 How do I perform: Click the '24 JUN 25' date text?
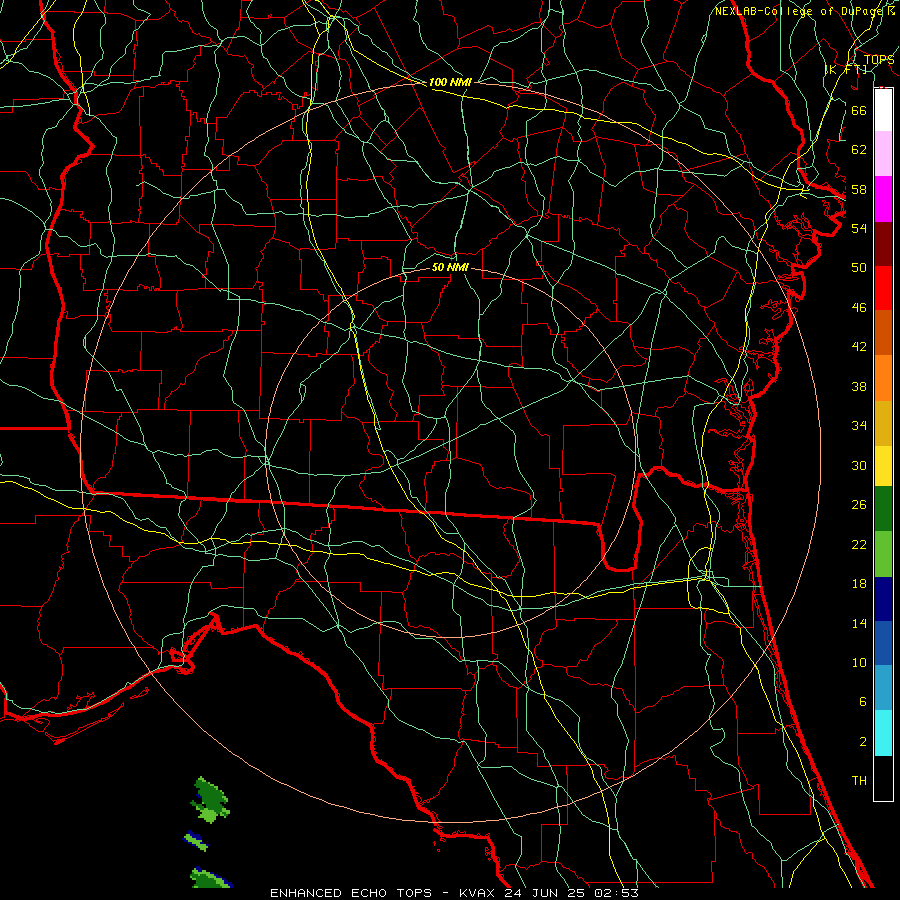[545, 893]
